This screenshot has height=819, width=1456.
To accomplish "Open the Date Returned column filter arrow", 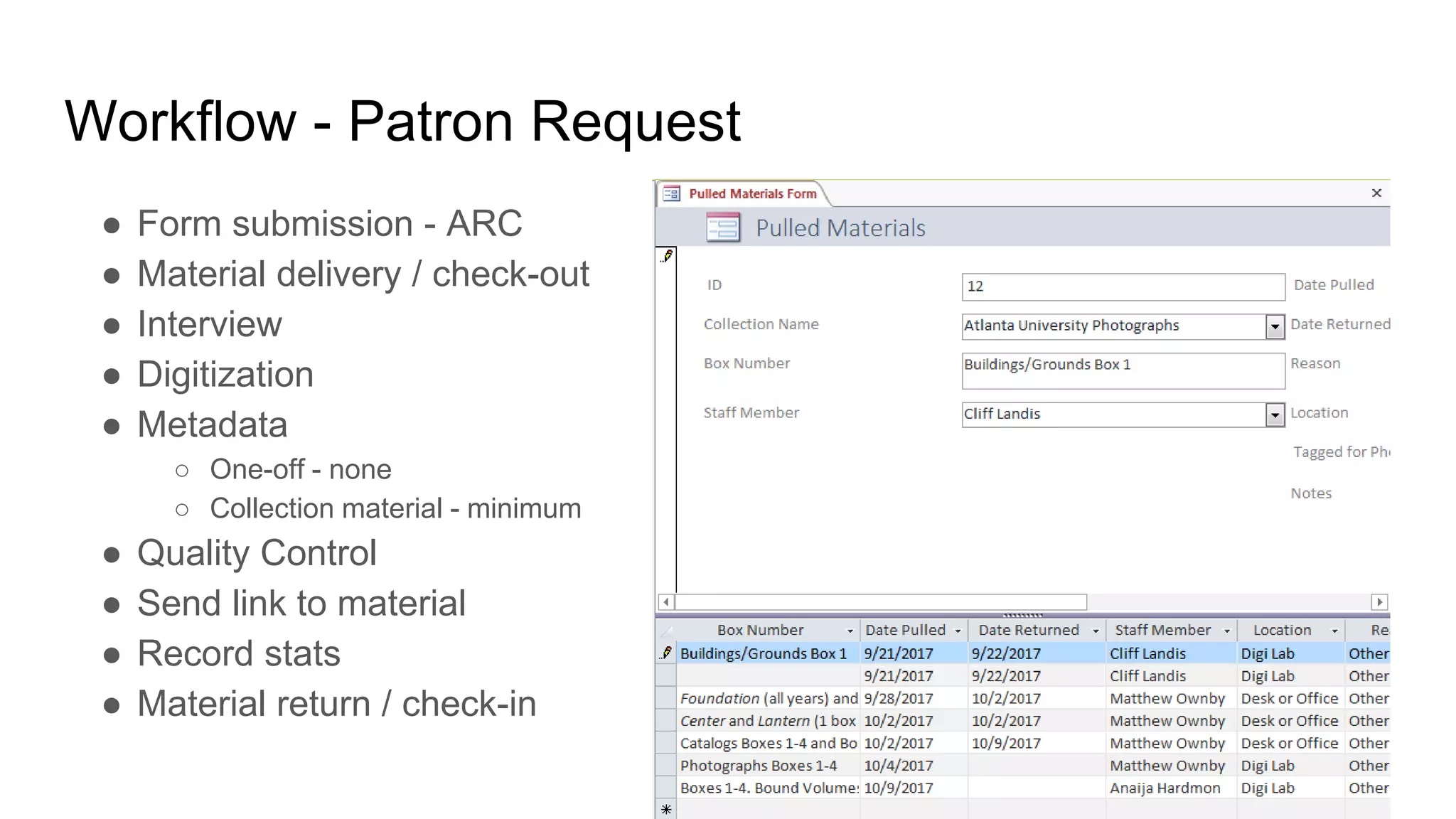I will (x=1096, y=631).
